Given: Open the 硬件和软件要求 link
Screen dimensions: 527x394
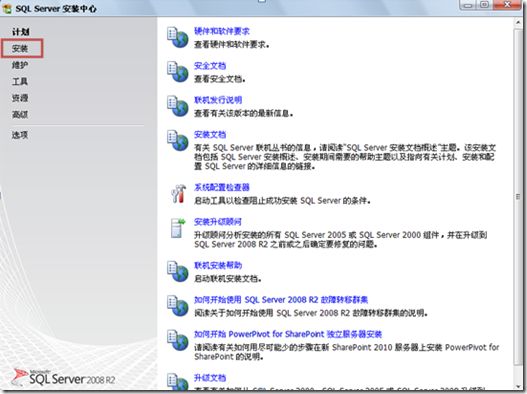Looking at the screenshot, I should [222, 31].
